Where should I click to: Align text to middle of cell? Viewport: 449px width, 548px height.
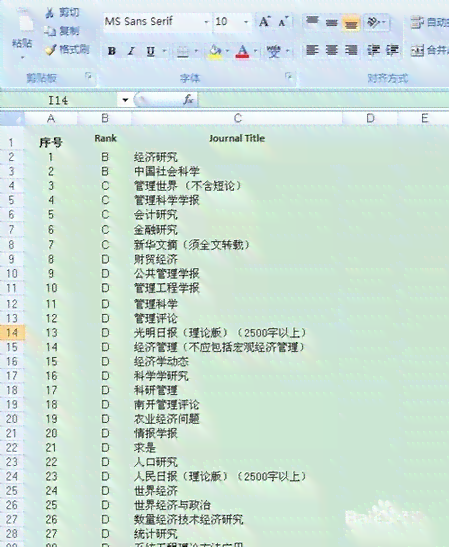(332, 22)
